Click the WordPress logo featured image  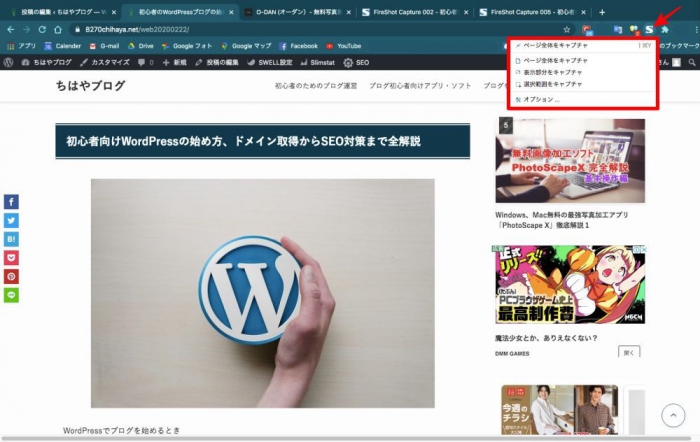point(262,293)
